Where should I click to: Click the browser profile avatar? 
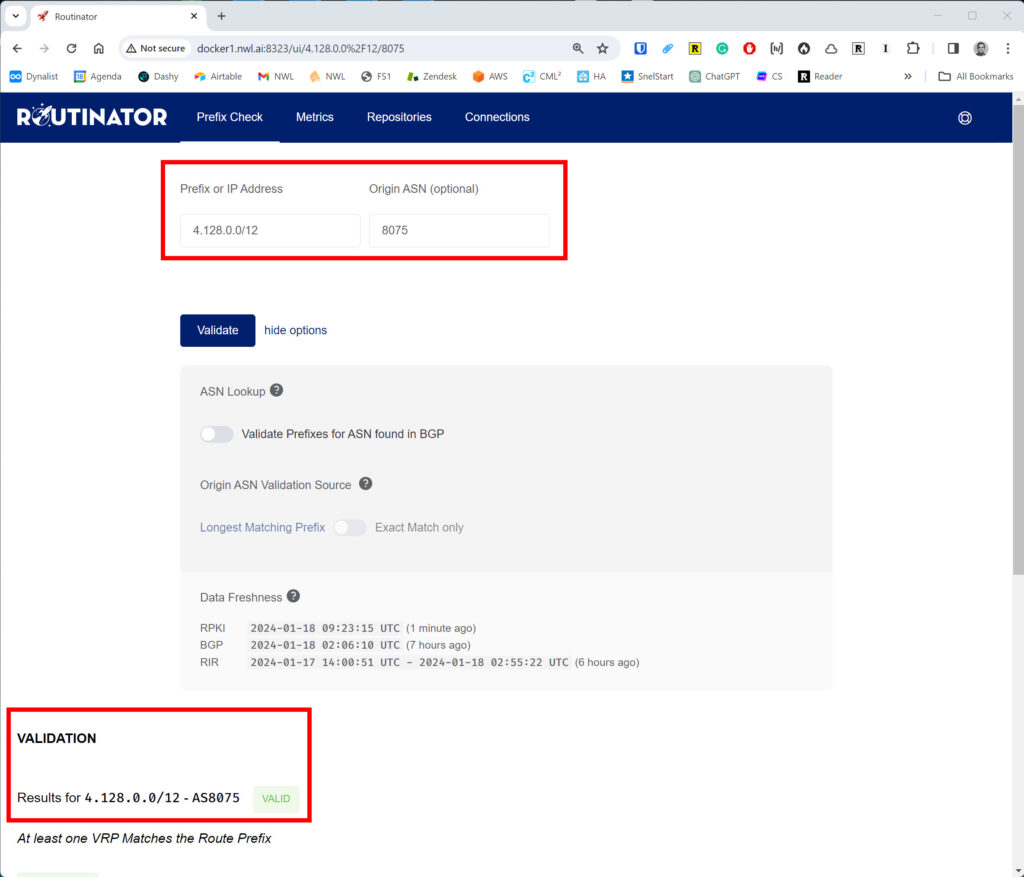pyautogui.click(x=981, y=47)
